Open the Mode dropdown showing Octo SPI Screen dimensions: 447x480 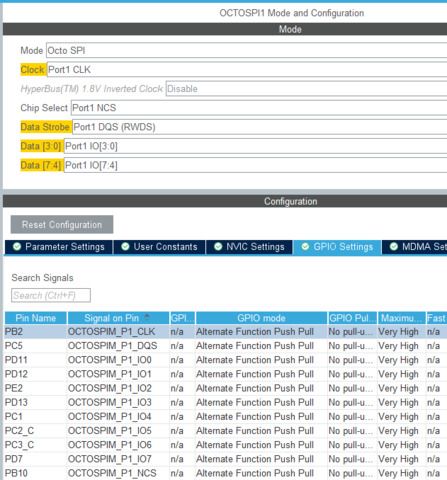click(x=247, y=50)
